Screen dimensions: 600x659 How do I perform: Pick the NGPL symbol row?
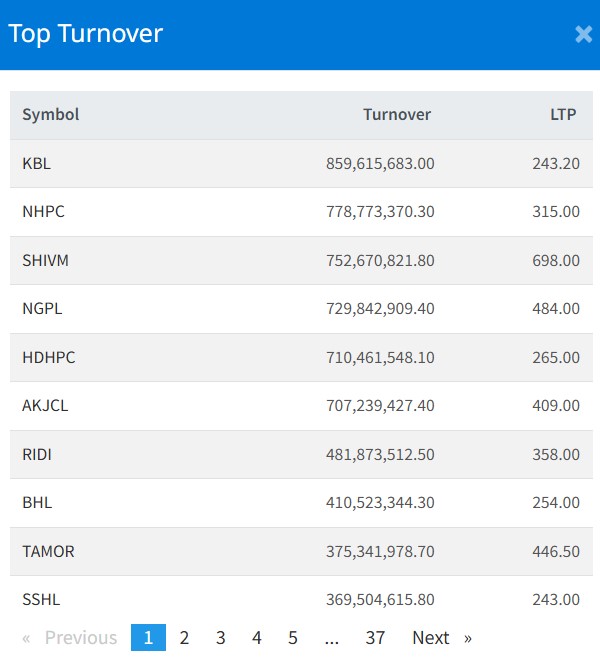[42, 309]
